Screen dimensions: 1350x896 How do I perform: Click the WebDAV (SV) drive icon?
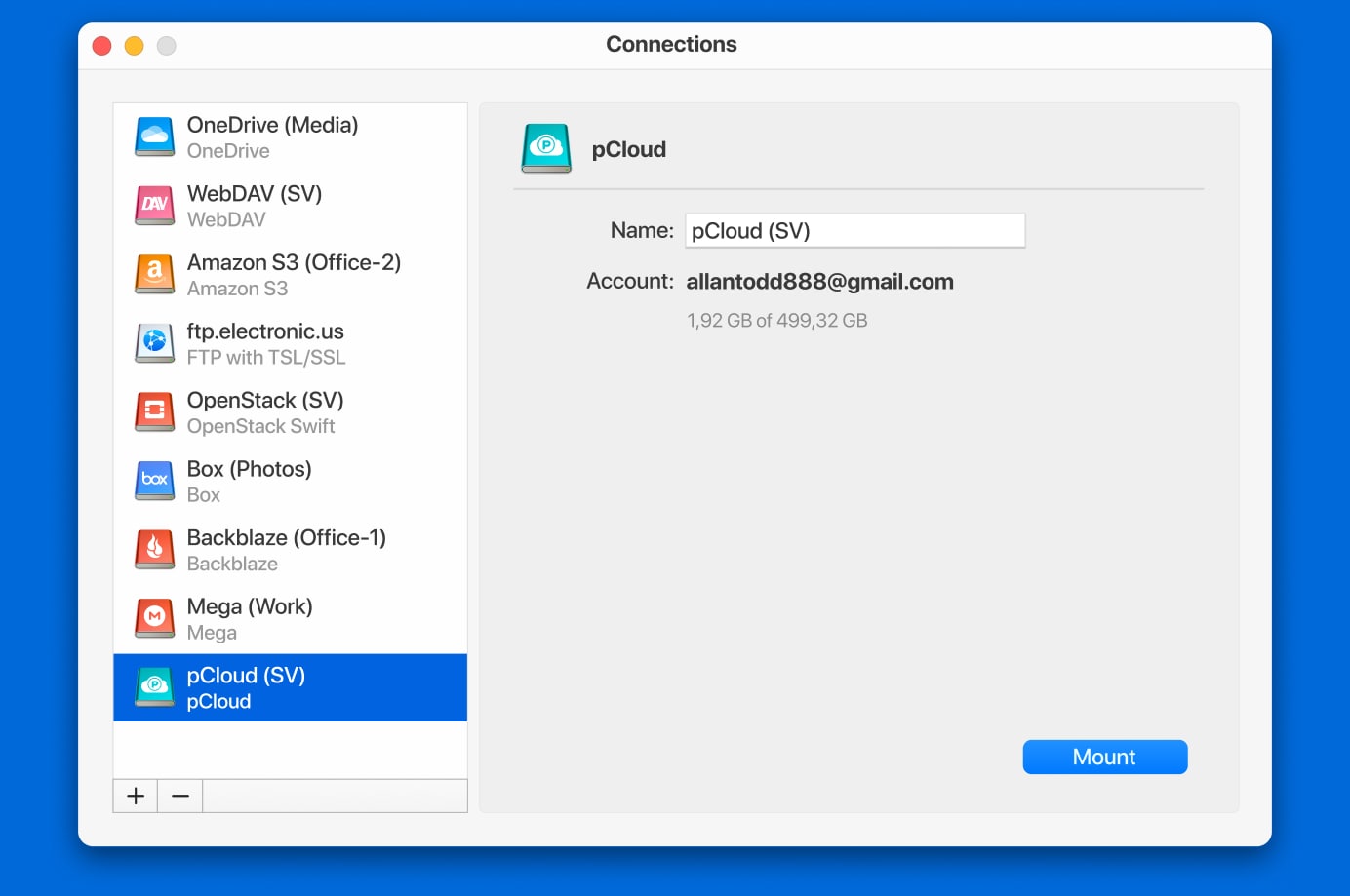point(154,206)
